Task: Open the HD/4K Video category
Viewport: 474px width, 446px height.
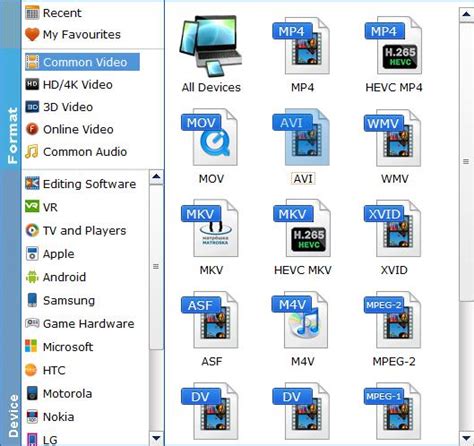Action: click(69, 85)
